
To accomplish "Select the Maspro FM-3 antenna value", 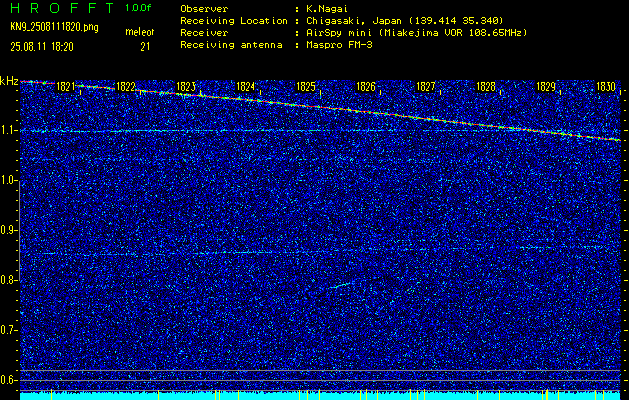I will (x=339, y=45).
